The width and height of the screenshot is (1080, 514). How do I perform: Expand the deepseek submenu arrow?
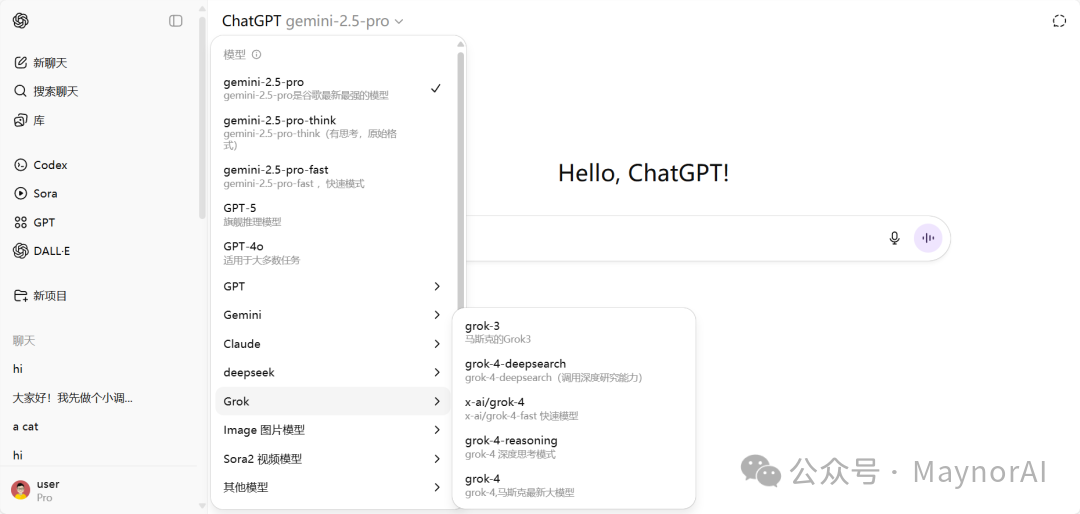click(x=437, y=373)
